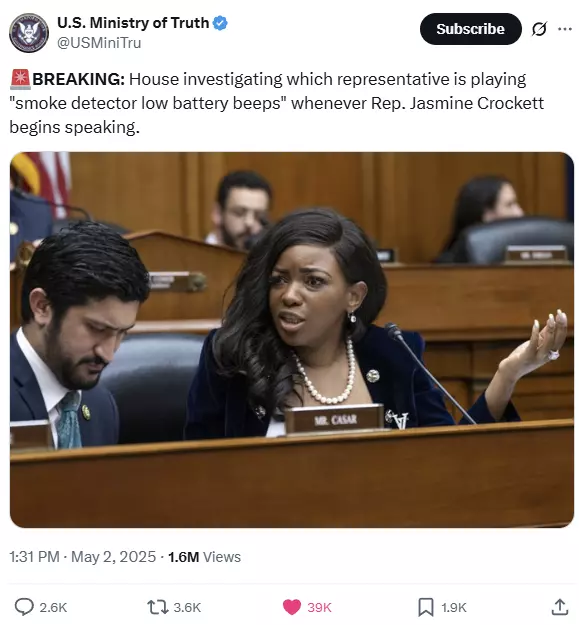Click the blue verified checkmark badge
The width and height of the screenshot is (579, 625).
pyautogui.click(x=220, y=23)
